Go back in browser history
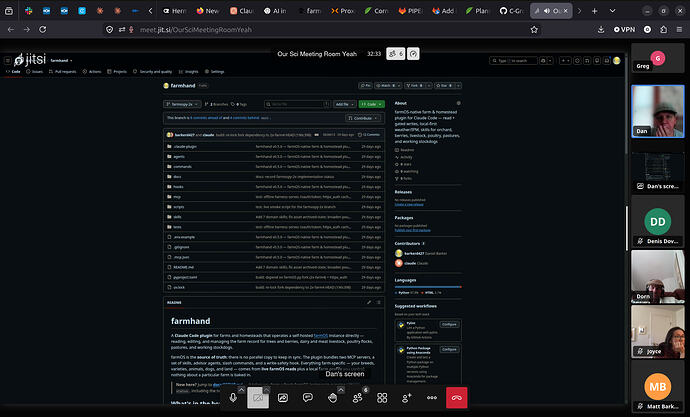Screen dimensions: 690x417 [x=11, y=29]
